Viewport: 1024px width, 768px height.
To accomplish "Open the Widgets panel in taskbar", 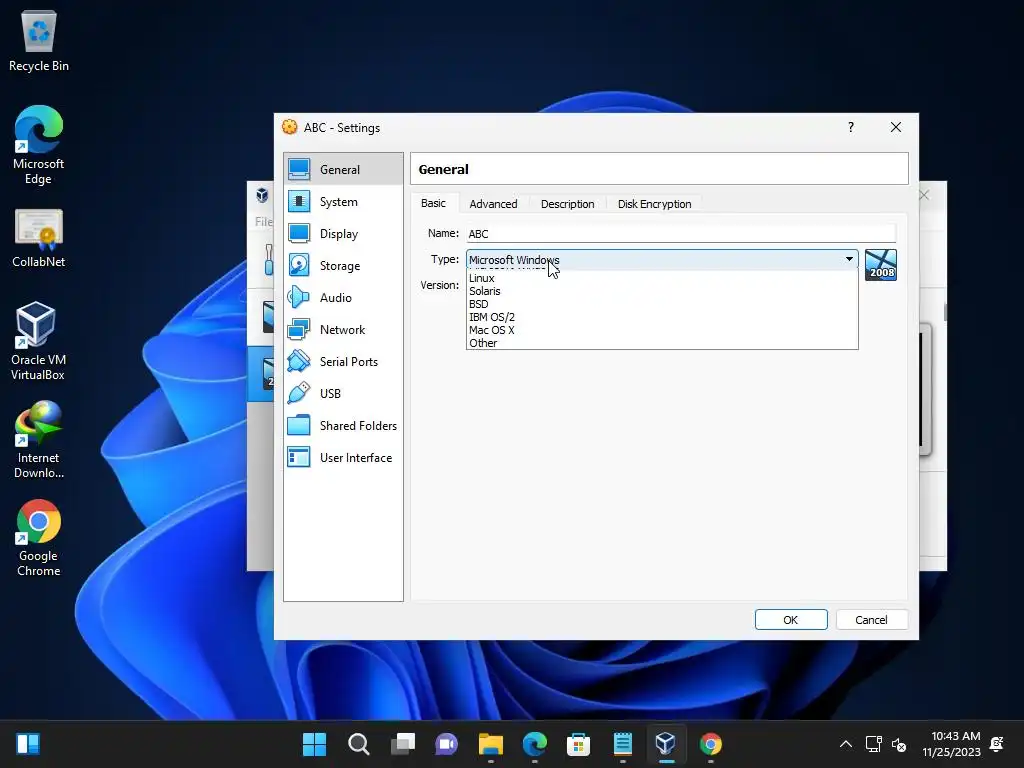I will coord(28,744).
